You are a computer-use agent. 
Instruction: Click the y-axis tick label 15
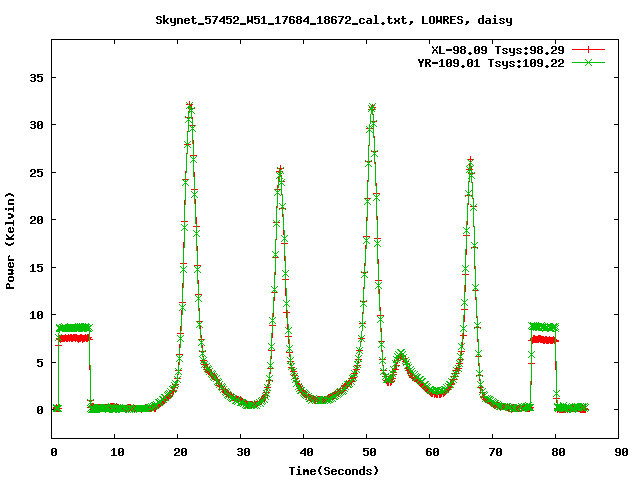click(x=36, y=268)
